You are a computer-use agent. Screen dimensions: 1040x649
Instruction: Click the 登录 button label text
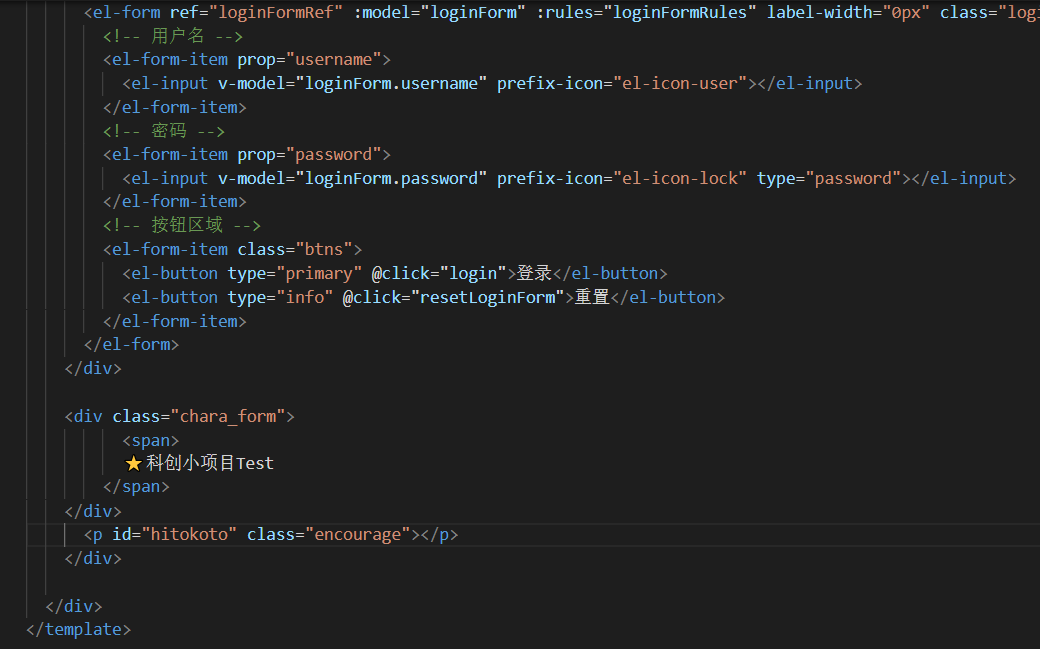pos(533,272)
